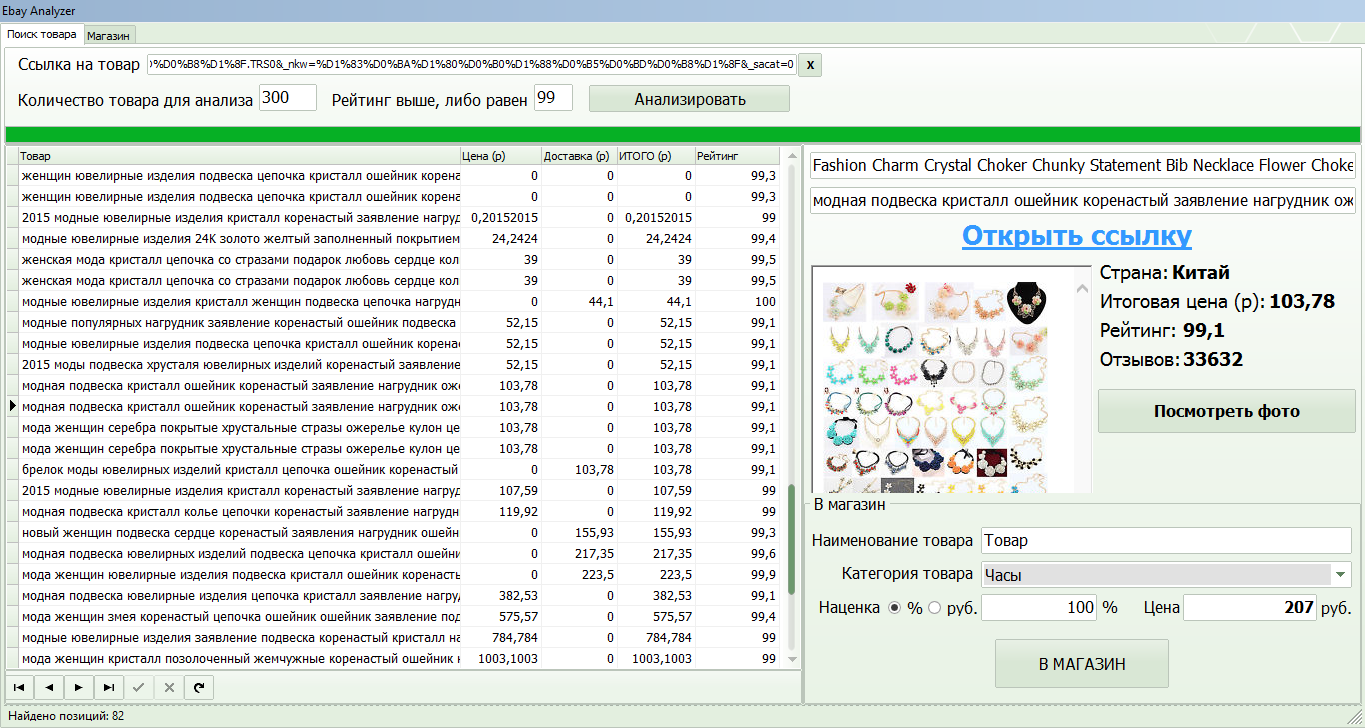The height and width of the screenshot is (728, 1365).
Task: Click the post edit checkmark icon
Action: 139,687
